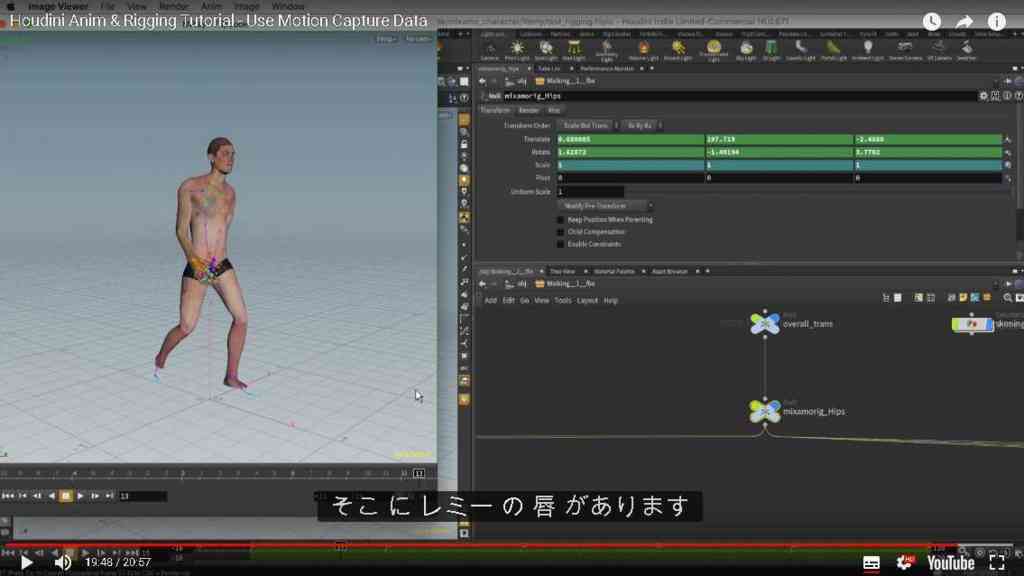Select the mixamorig_Hips null node

point(765,411)
